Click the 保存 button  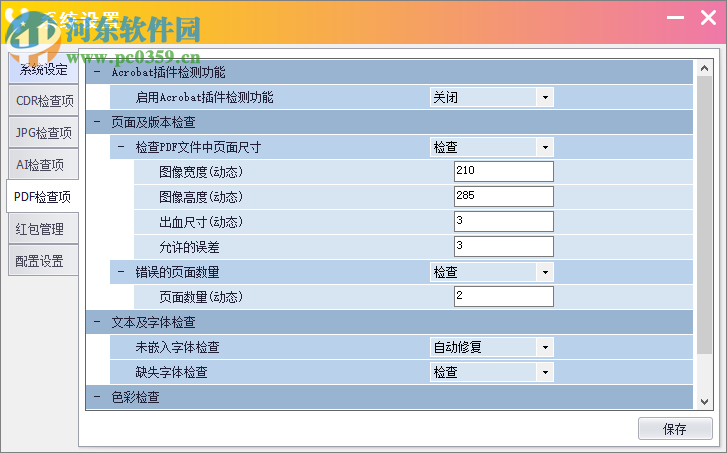pyautogui.click(x=675, y=429)
